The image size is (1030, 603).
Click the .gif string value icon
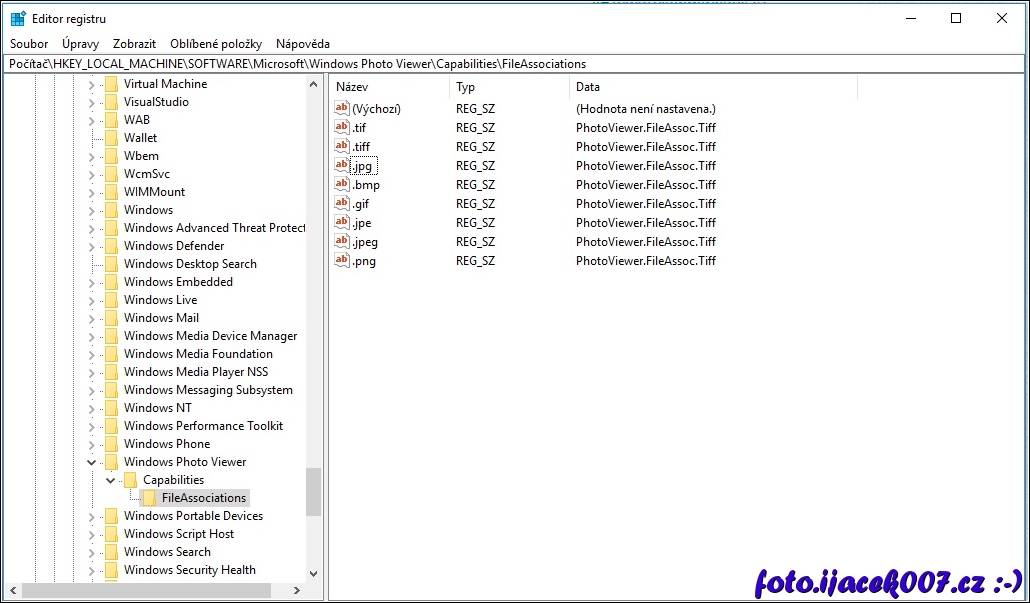click(342, 204)
